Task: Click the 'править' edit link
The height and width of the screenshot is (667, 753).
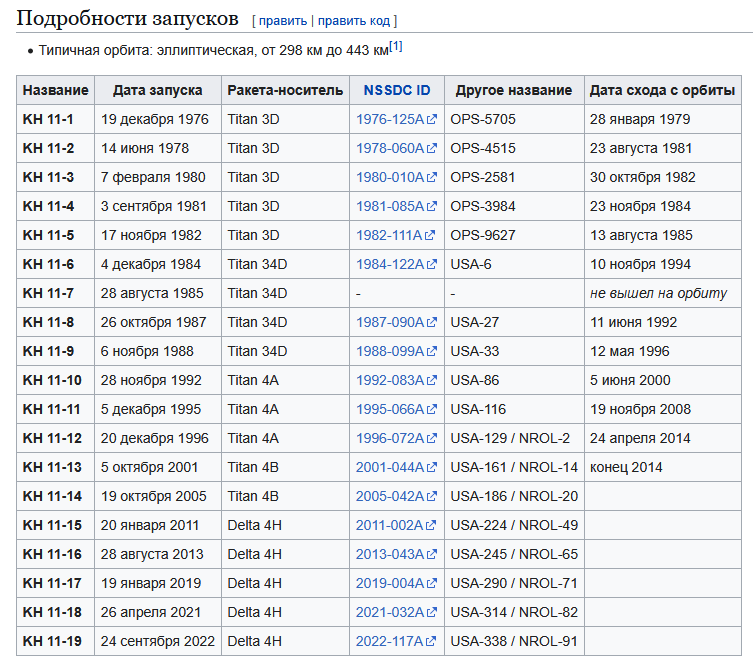Action: (x=283, y=21)
